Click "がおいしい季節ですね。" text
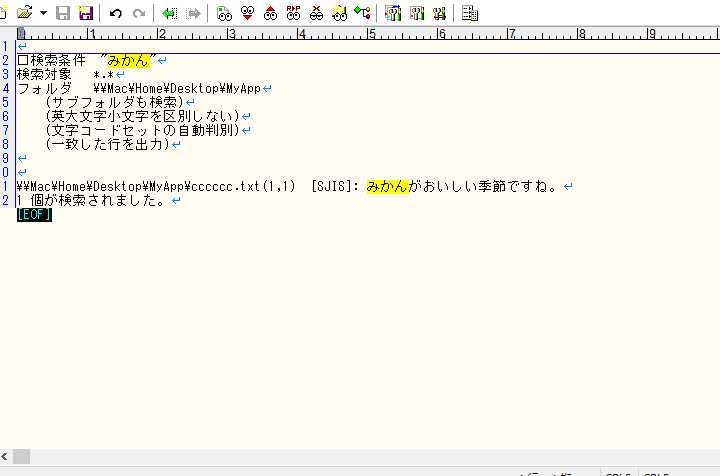This screenshot has height=476, width=720. coord(484,186)
